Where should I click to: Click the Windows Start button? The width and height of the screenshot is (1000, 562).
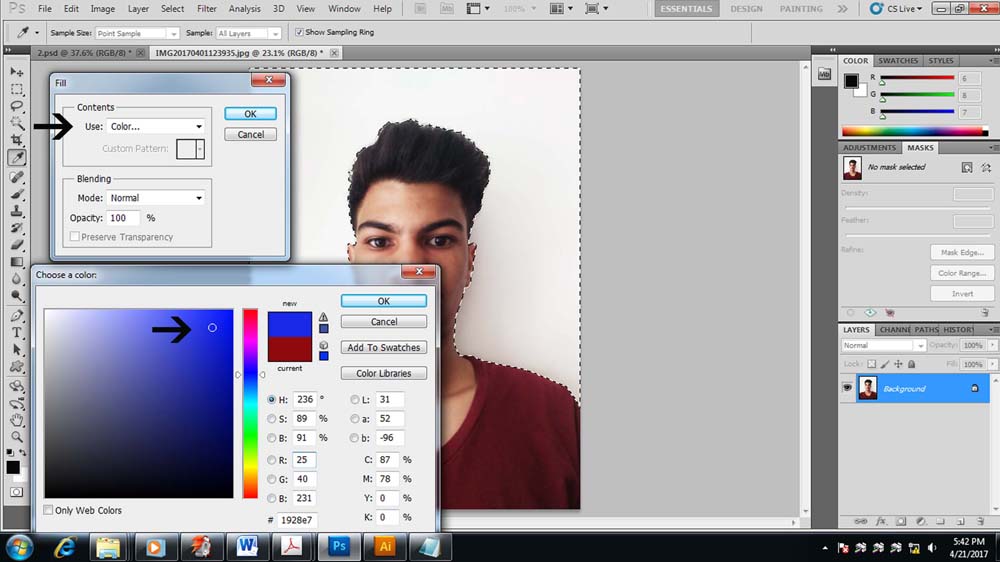point(19,547)
